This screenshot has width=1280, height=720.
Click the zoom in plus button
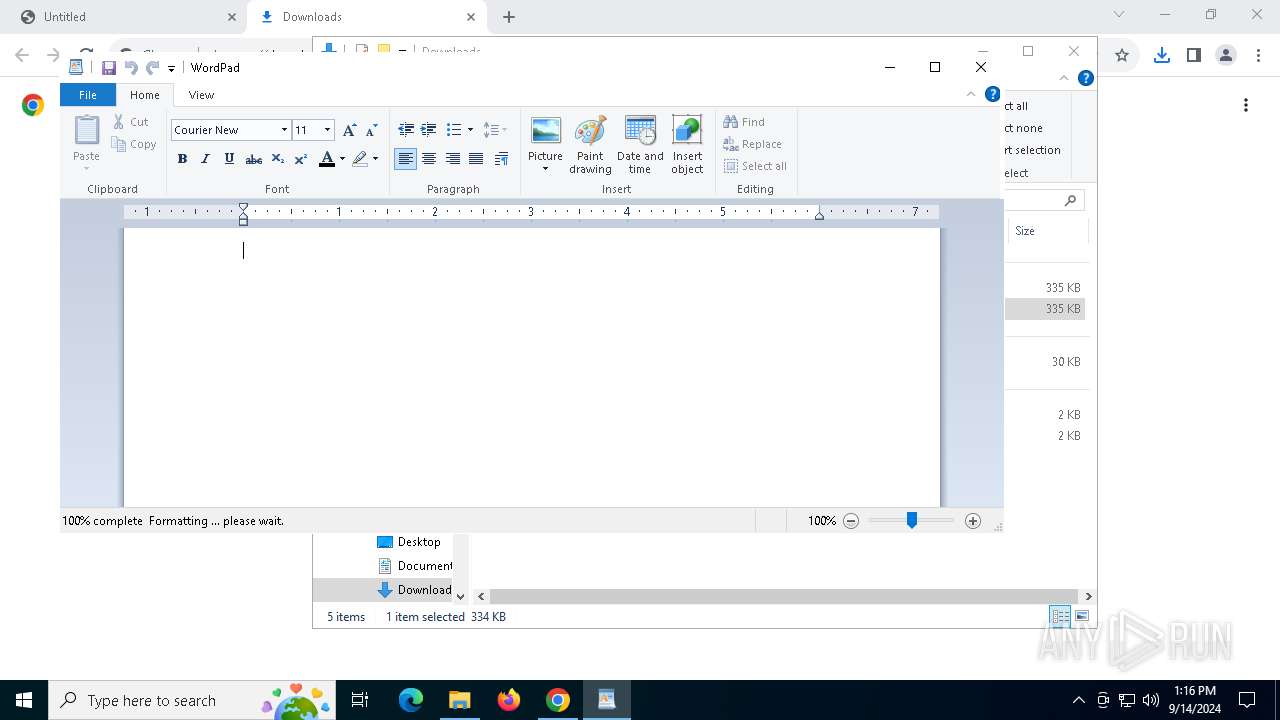(x=973, y=521)
